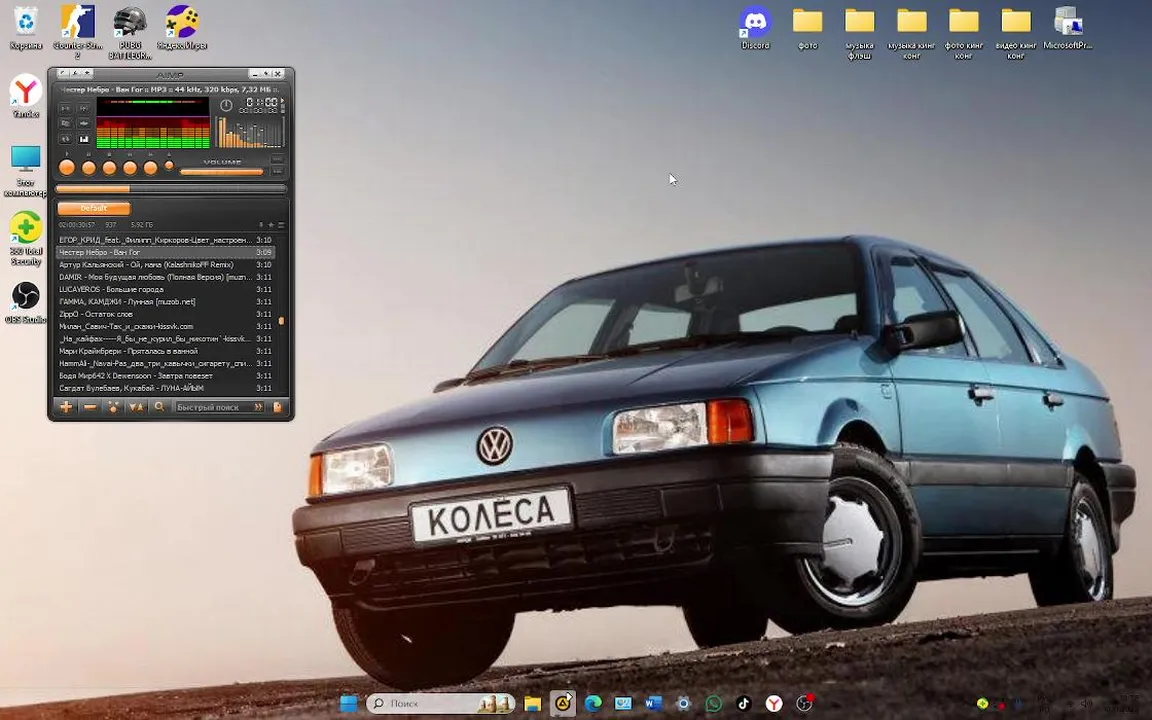The height and width of the screenshot is (720, 1152).
Task: Remove tracks with the minus button
Action: click(x=90, y=407)
